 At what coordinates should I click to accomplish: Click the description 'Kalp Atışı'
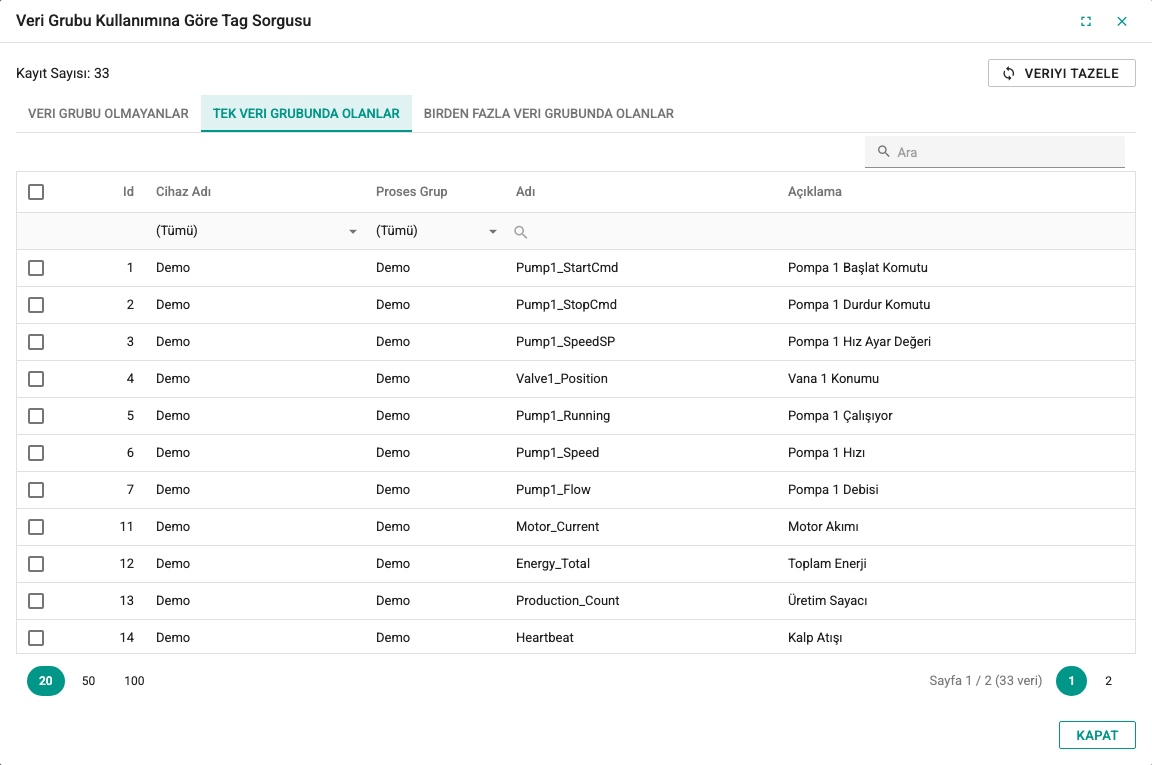point(815,638)
